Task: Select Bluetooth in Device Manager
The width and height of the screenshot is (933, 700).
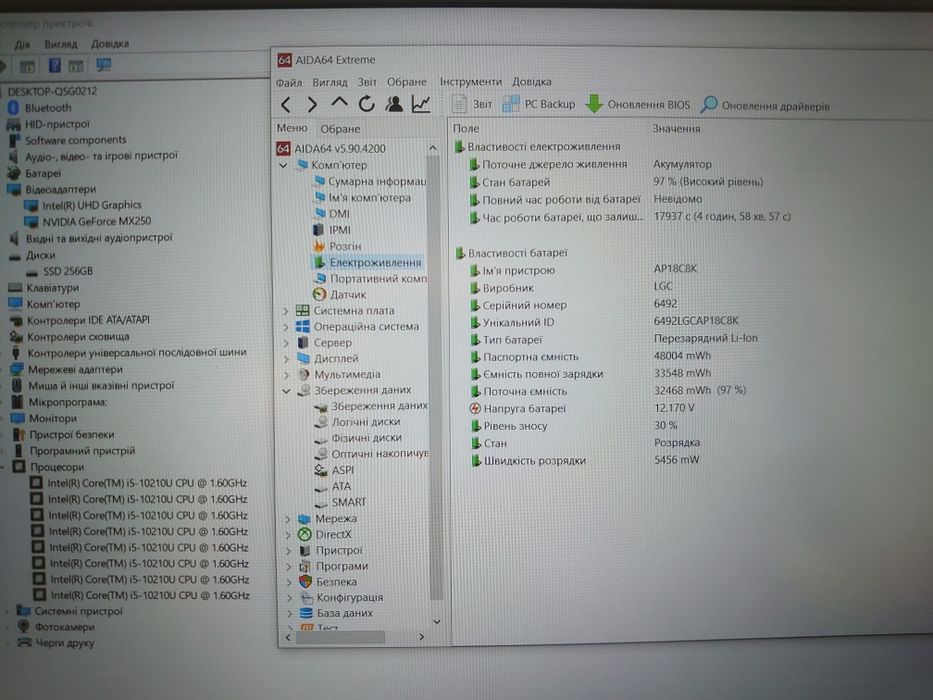Action: click(x=40, y=108)
